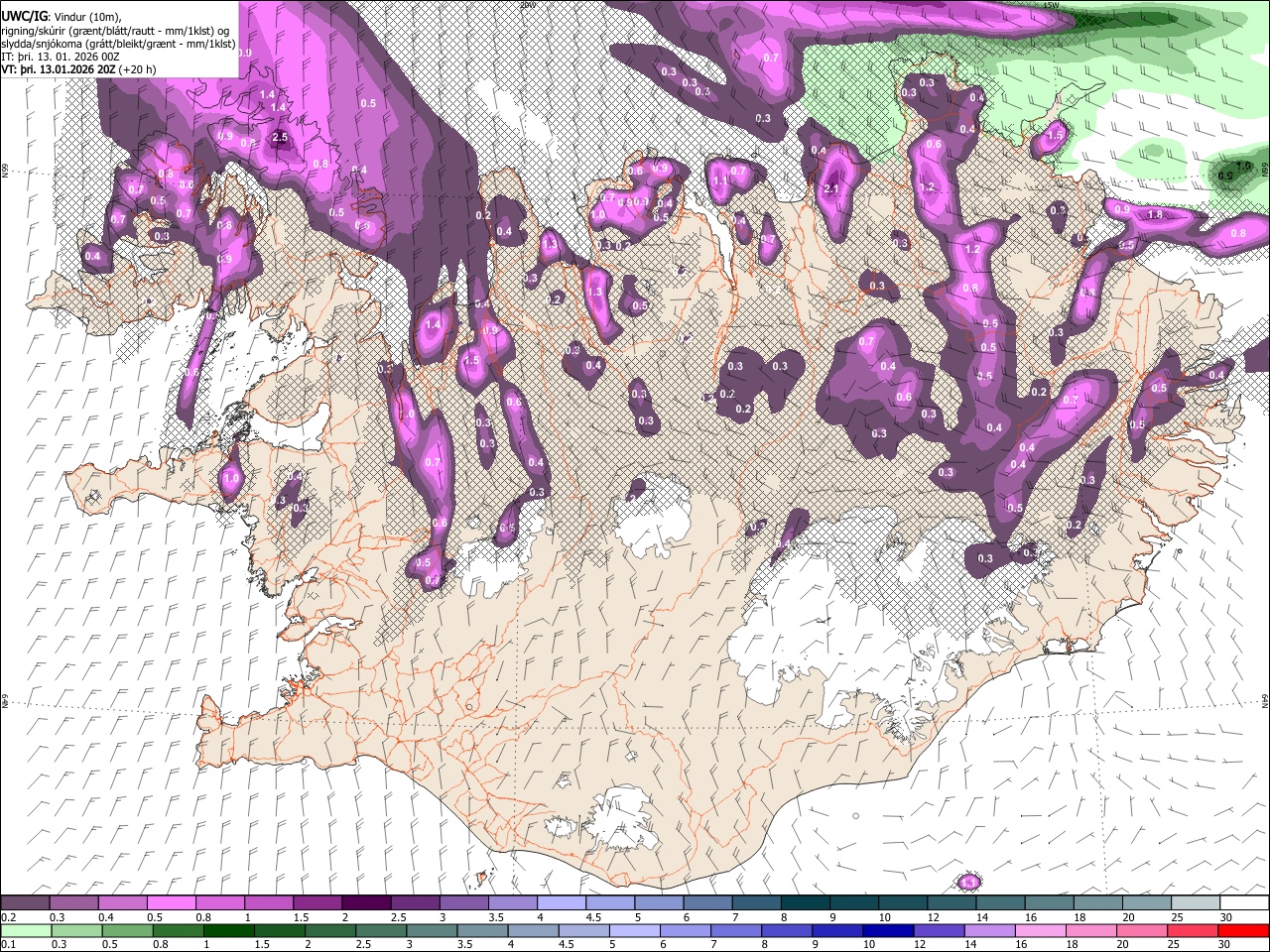Select the lavender 4–4.5 swatch in upper legend bar
The height and width of the screenshot is (952, 1270).
point(560,903)
